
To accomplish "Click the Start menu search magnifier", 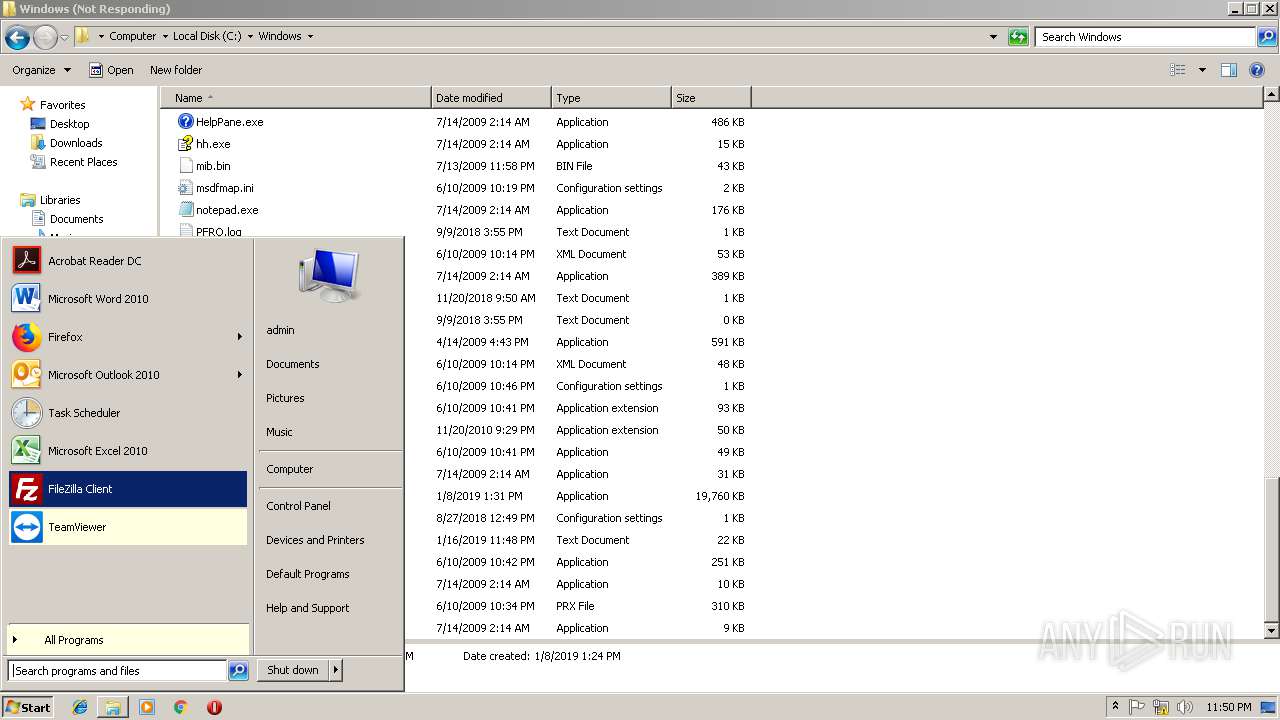I will (238, 671).
